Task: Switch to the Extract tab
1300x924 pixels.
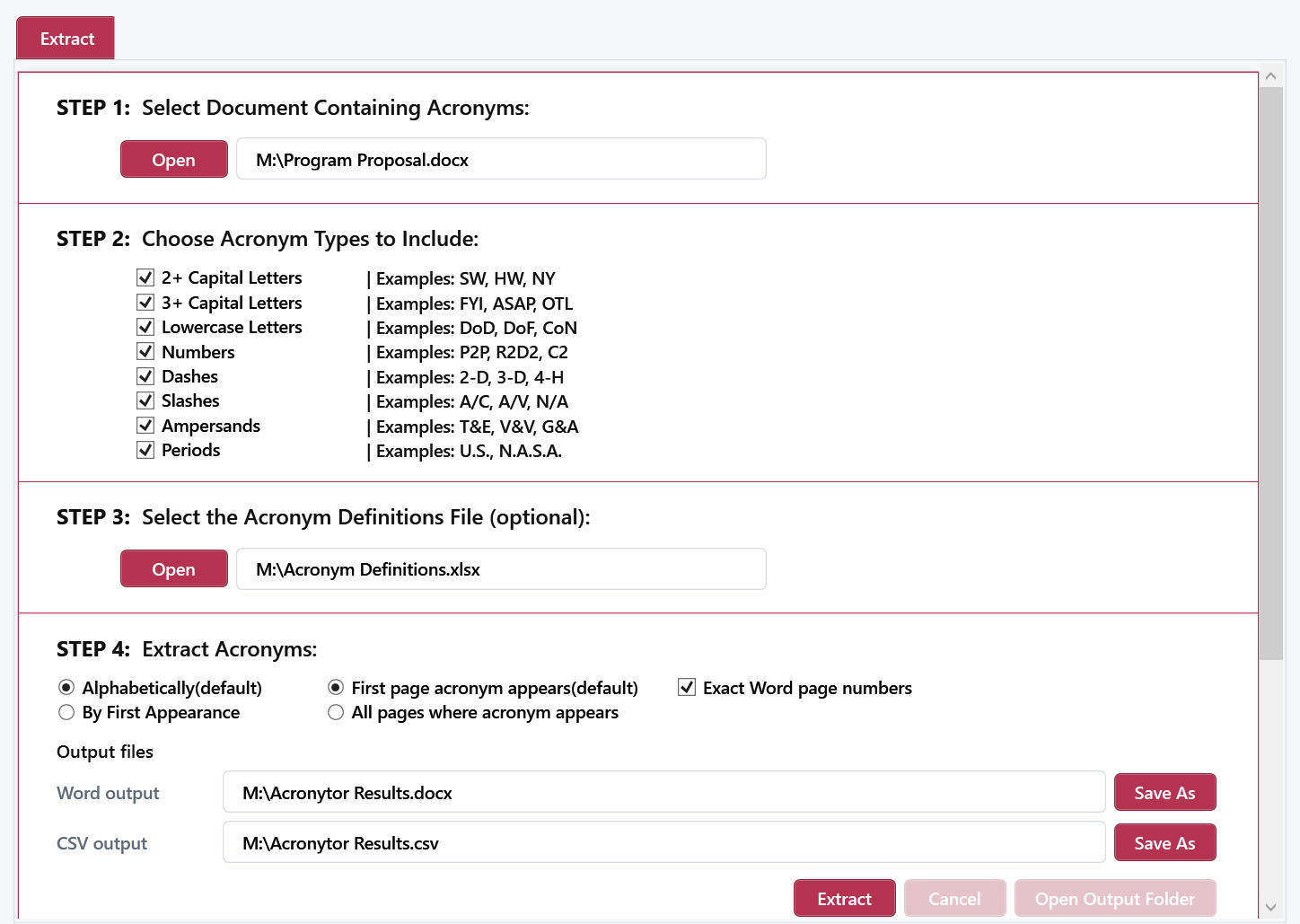Action: click(66, 39)
